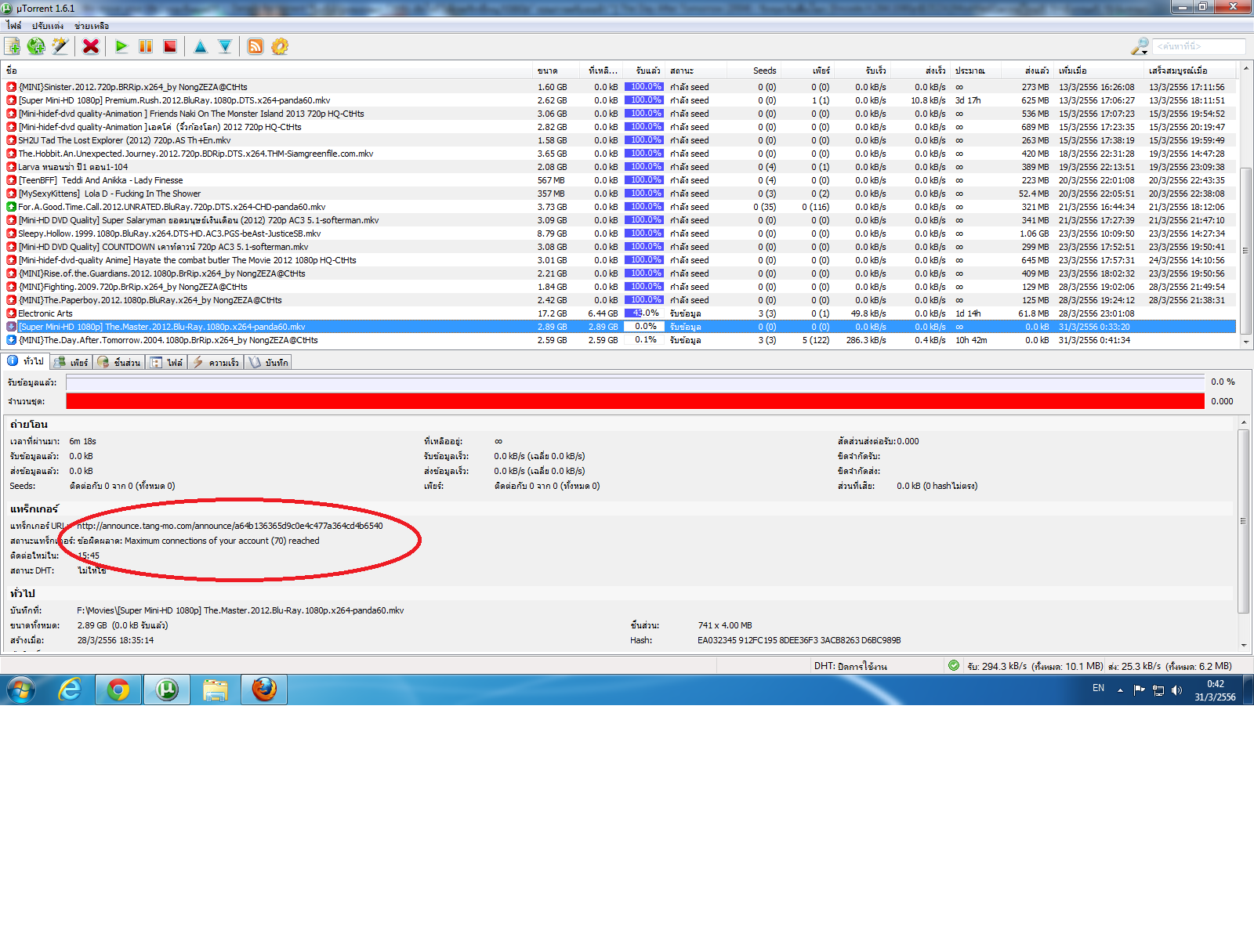Click the EN language indicator

pos(1099,688)
